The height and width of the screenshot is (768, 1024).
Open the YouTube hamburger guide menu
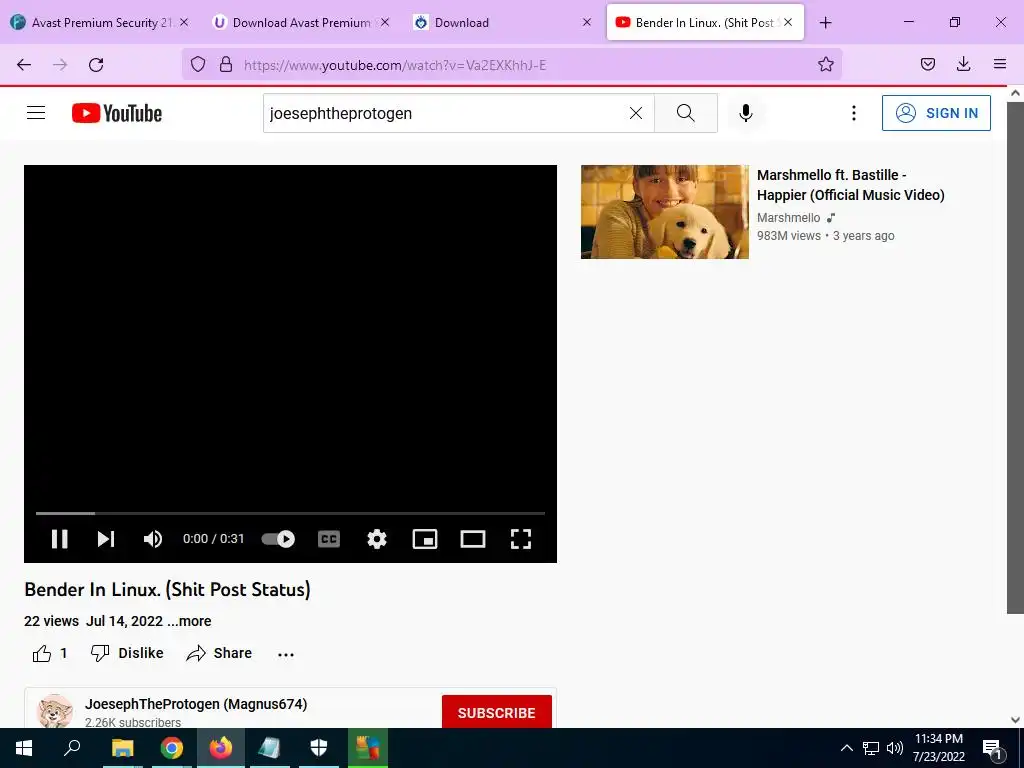[x=36, y=113]
